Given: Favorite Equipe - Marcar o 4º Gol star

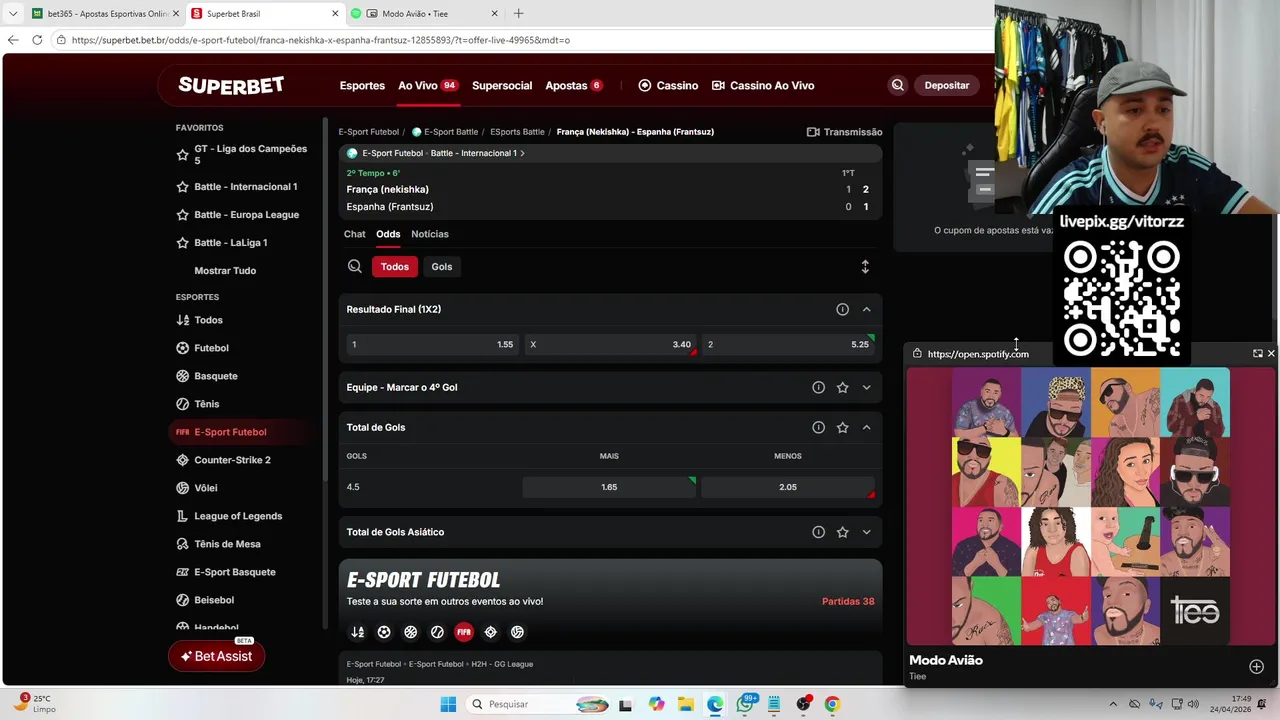Looking at the screenshot, I should click(x=842, y=387).
